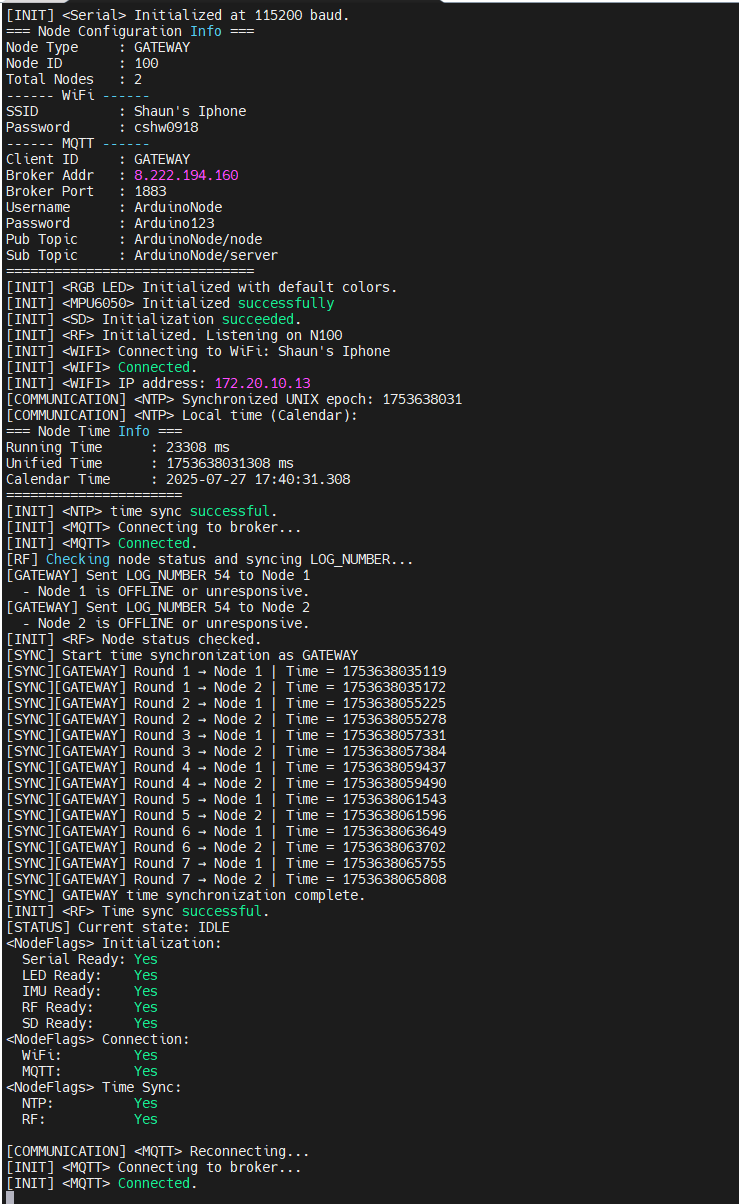The image size is (739, 1204).
Task: Click the Serial initialized at 115200 baud line
Action: click(178, 15)
